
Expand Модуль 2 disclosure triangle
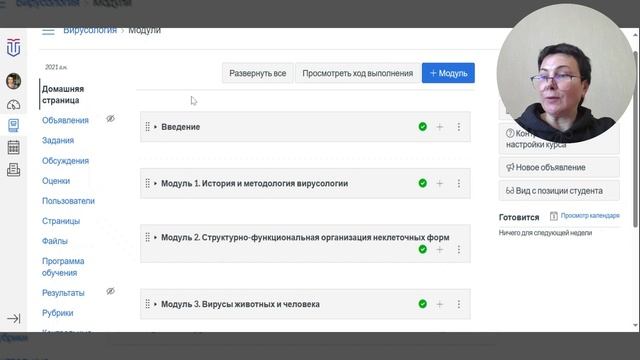click(156, 237)
